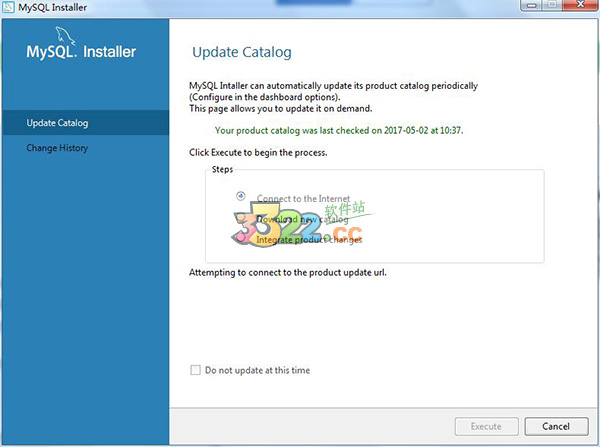600x447 pixels.
Task: Click the last checked date message in green
Action: [339, 131]
